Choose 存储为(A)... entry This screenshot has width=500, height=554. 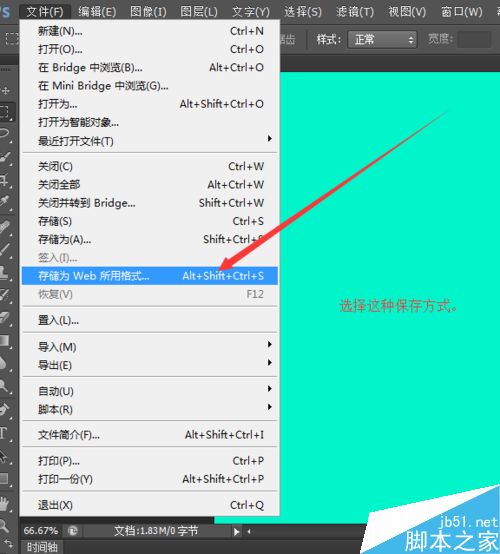coord(150,240)
